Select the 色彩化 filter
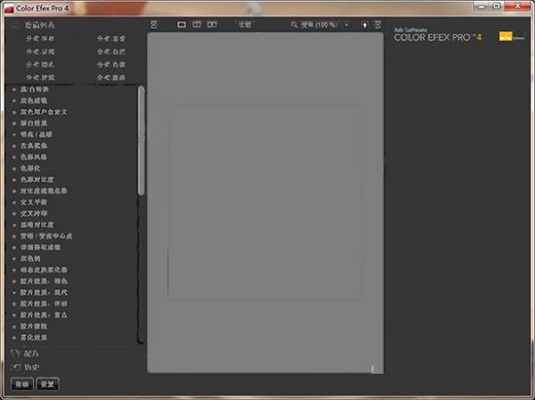 (x=30, y=168)
